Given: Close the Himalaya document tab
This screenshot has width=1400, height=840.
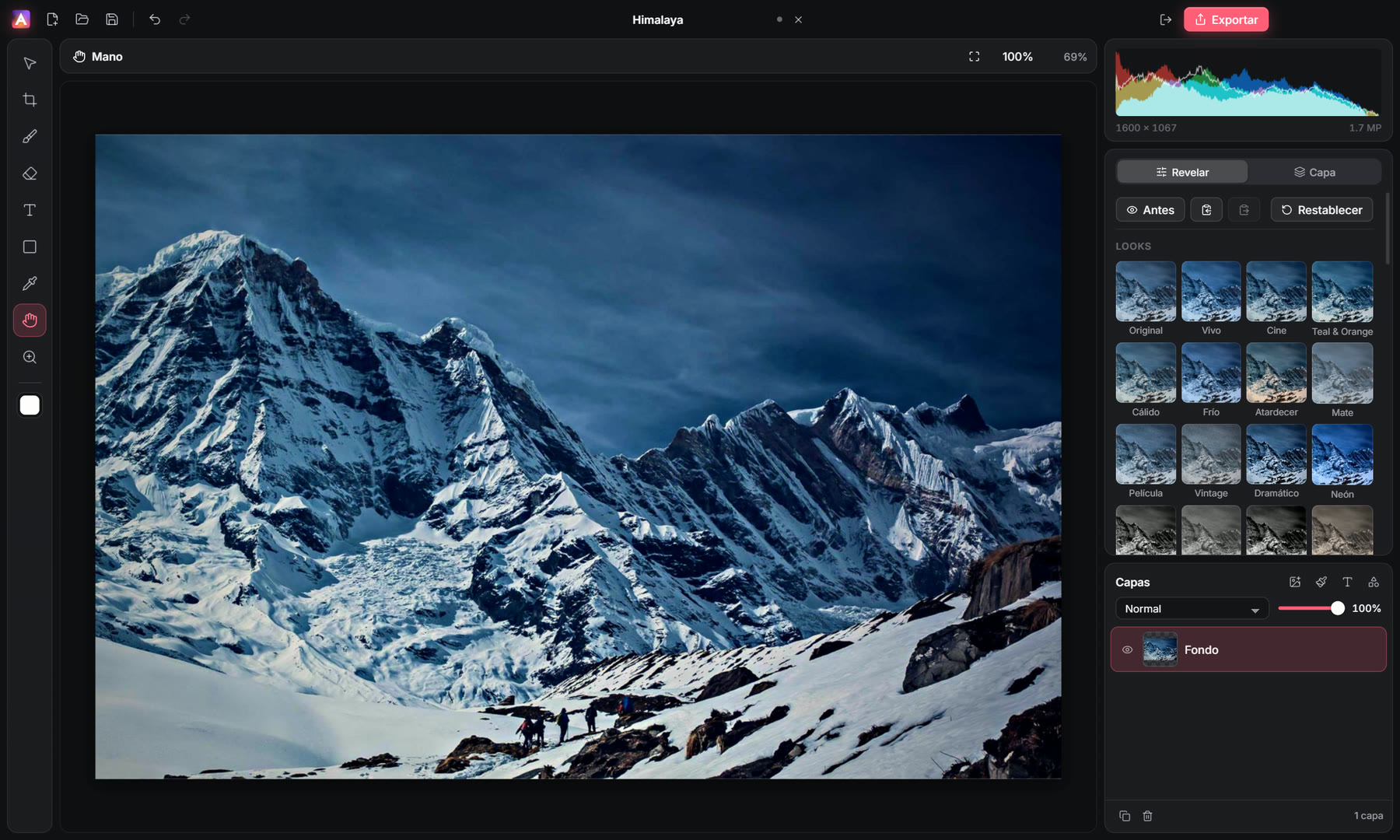Looking at the screenshot, I should [x=798, y=19].
